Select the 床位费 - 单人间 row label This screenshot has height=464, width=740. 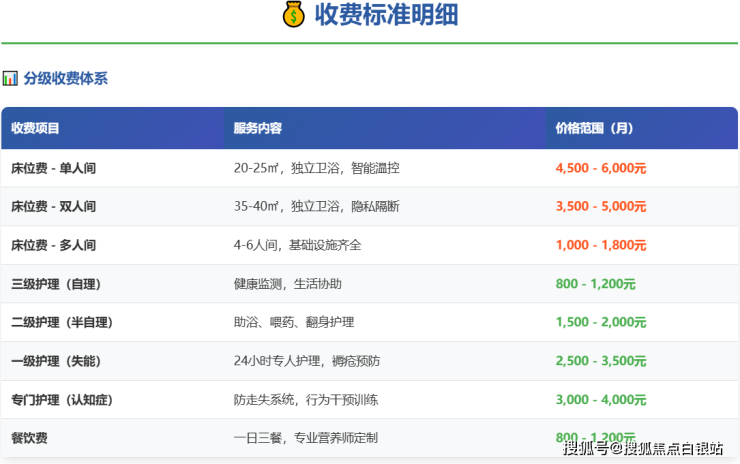click(53, 168)
